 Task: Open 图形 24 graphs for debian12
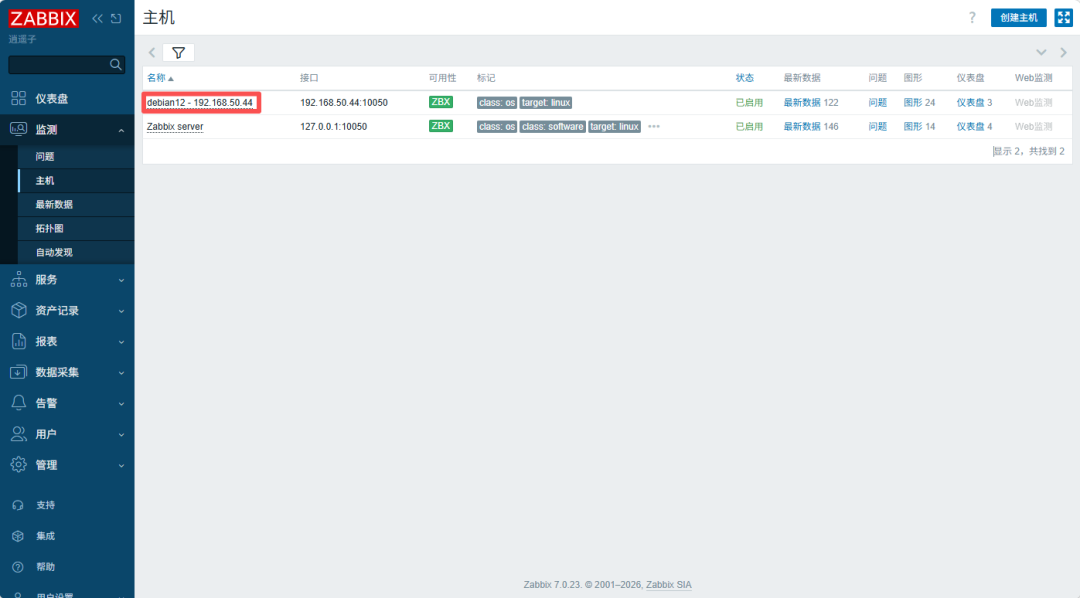913,103
